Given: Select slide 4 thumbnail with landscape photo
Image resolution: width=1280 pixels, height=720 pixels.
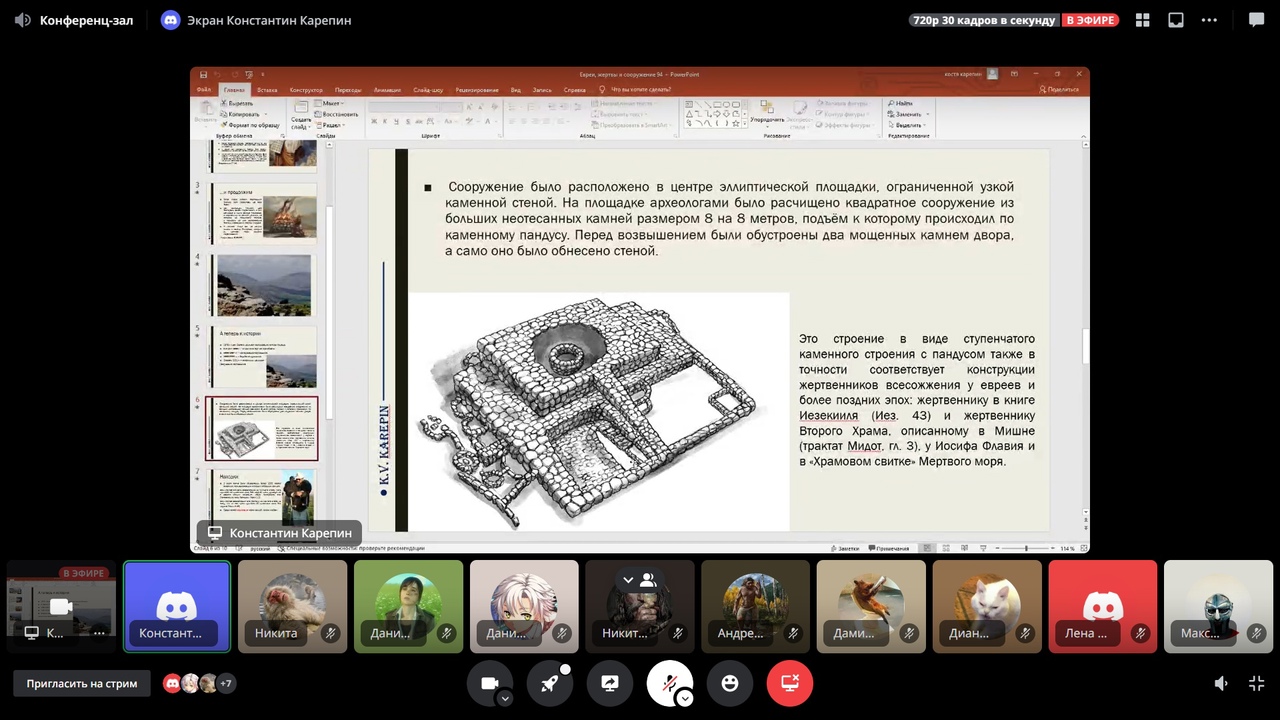Looking at the screenshot, I should pos(263,285).
